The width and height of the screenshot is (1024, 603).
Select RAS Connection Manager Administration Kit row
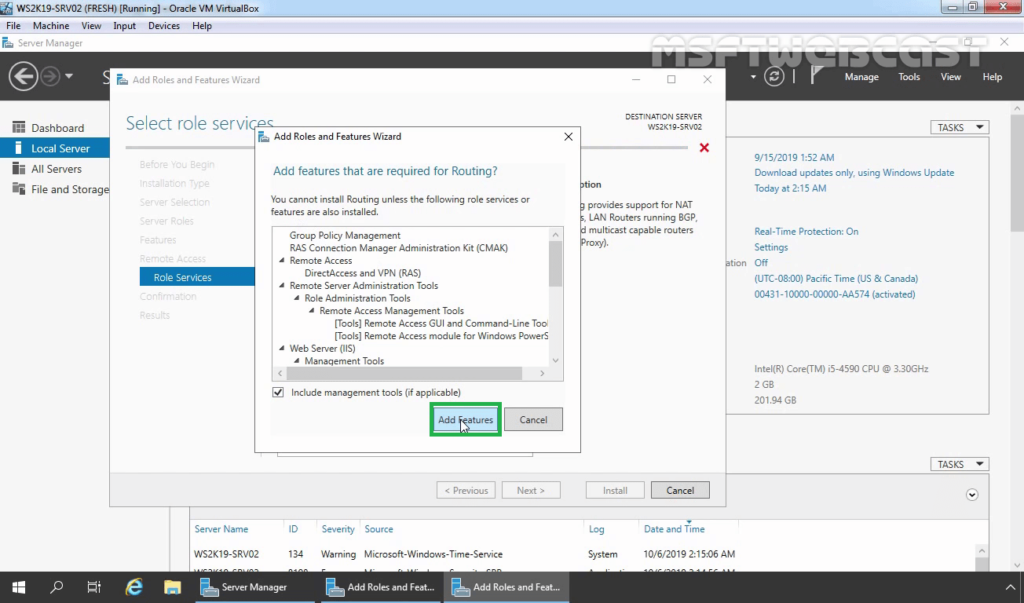click(398, 248)
